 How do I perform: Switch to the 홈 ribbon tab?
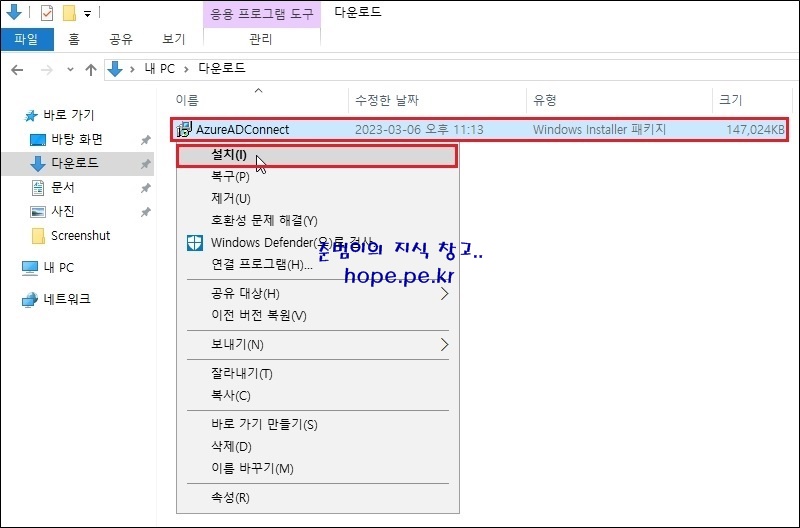point(74,39)
